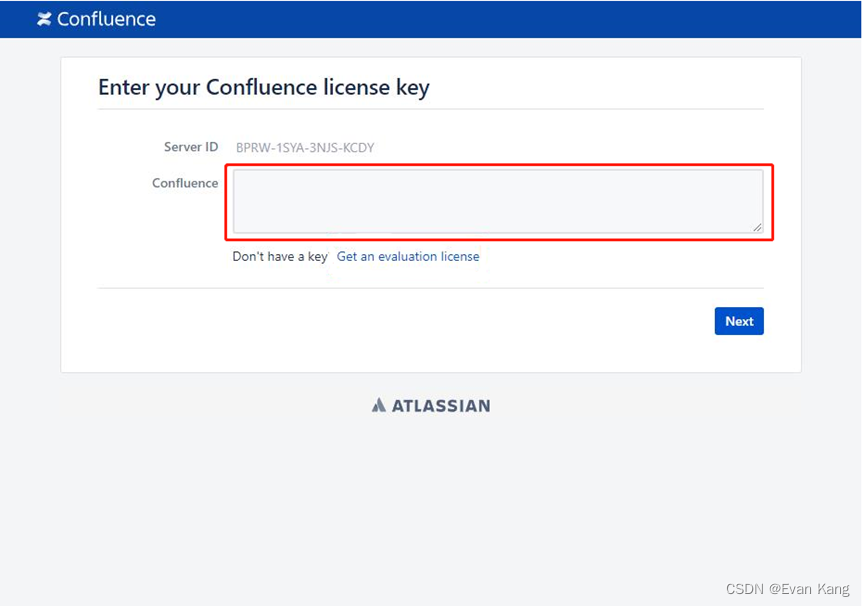Viewport: 865px width, 606px height.
Task: Click the red-highlighted license input area
Action: [498, 200]
